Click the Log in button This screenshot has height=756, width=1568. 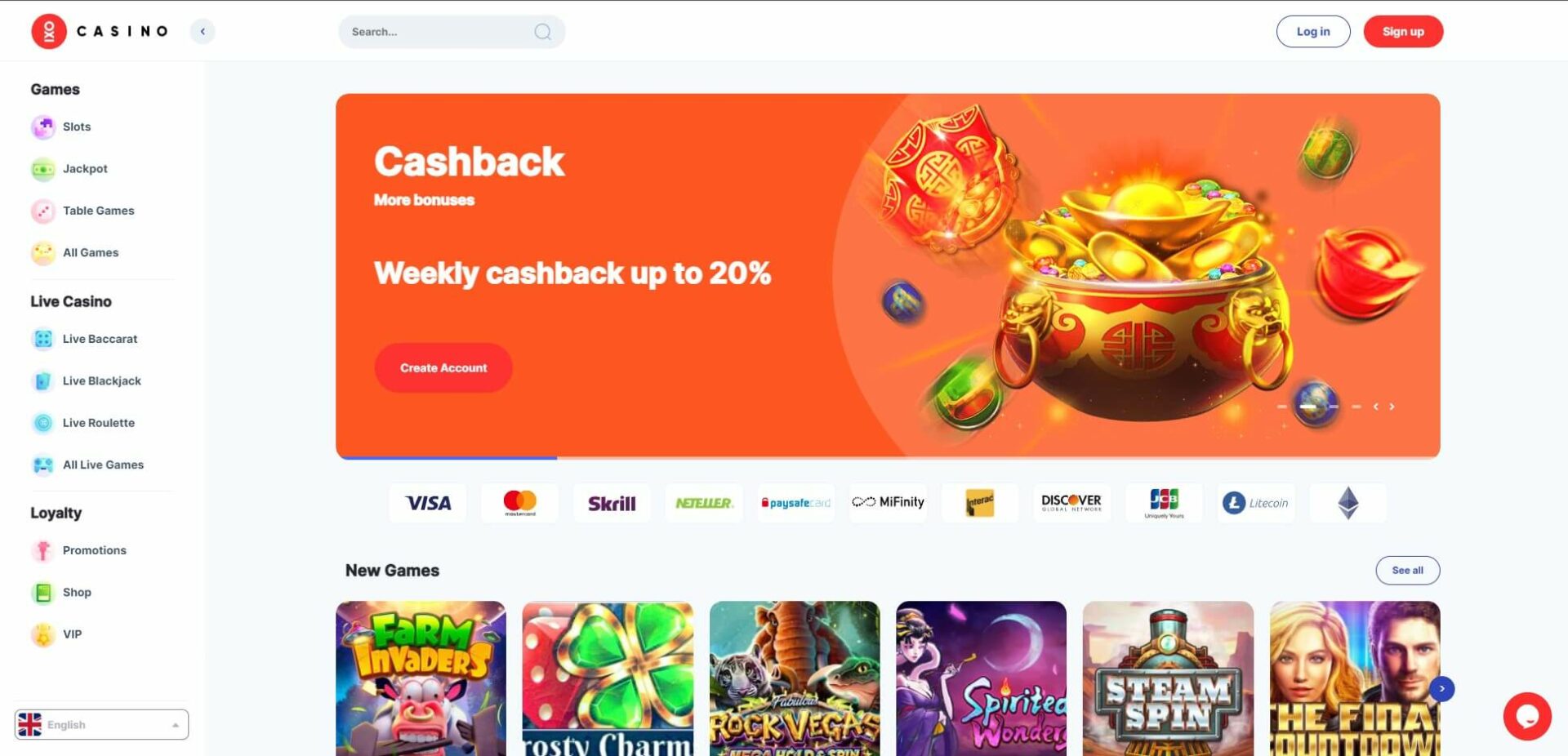coord(1313,32)
